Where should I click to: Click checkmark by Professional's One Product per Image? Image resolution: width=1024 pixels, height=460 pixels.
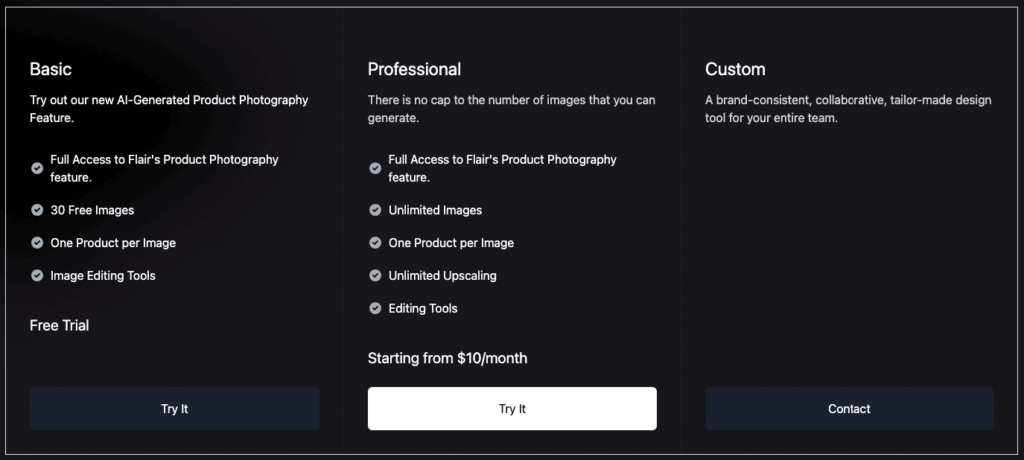(375, 242)
